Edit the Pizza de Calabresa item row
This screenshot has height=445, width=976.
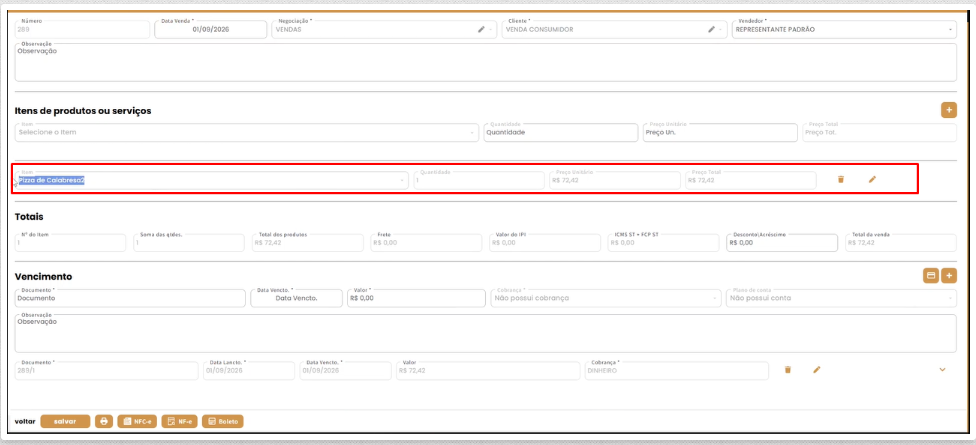[x=872, y=179]
